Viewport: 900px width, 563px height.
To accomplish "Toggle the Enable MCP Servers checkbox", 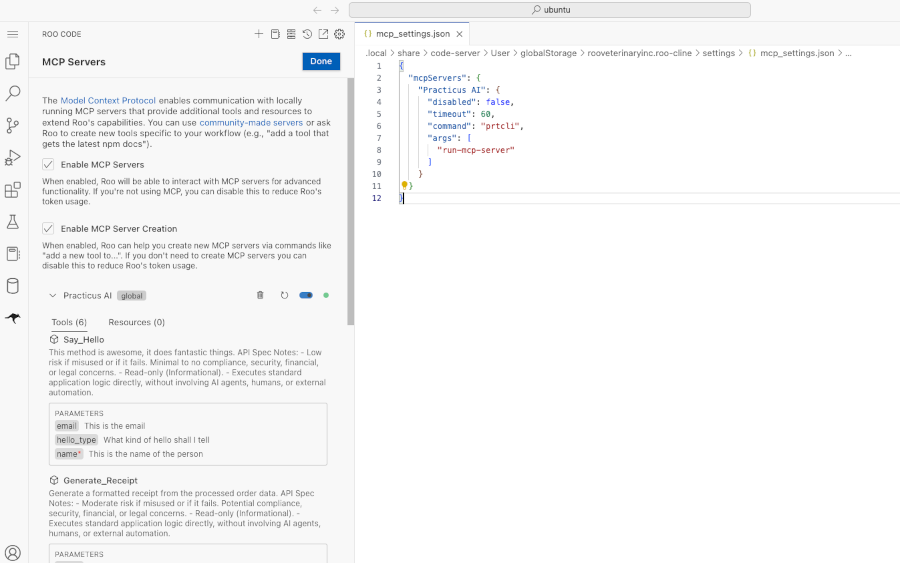I will coord(48,165).
